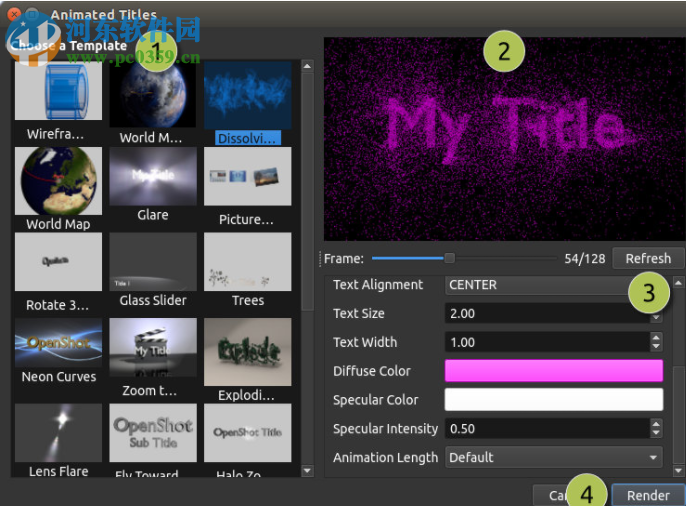686x506 pixels.
Task: Click the 54/128 frame counter text
Action: (x=584, y=258)
